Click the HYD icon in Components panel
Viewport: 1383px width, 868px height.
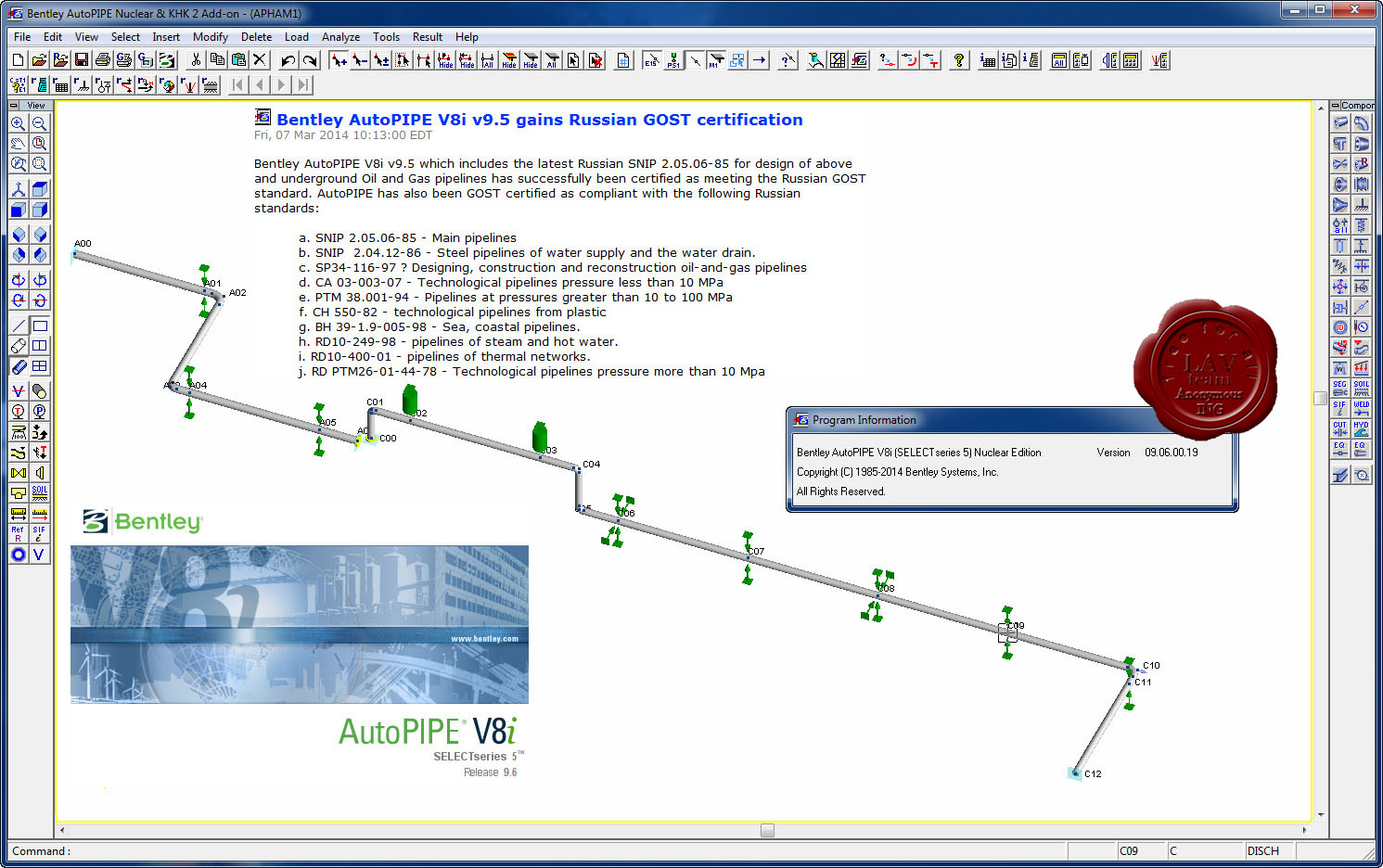click(1361, 429)
